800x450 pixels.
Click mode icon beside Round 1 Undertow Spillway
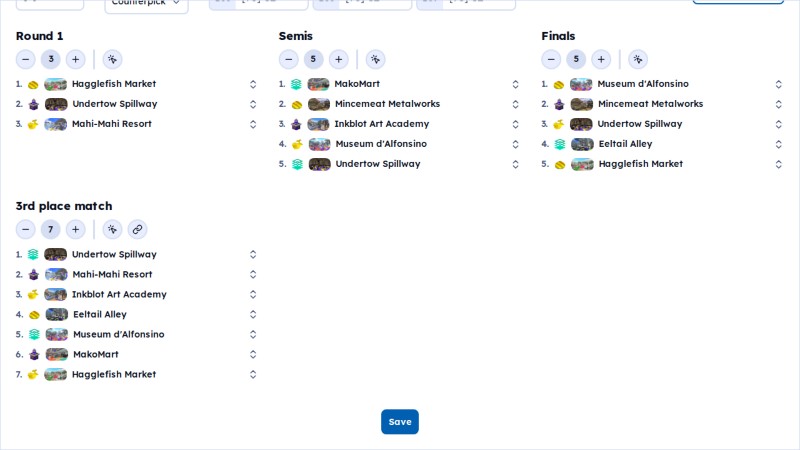tap(34, 104)
